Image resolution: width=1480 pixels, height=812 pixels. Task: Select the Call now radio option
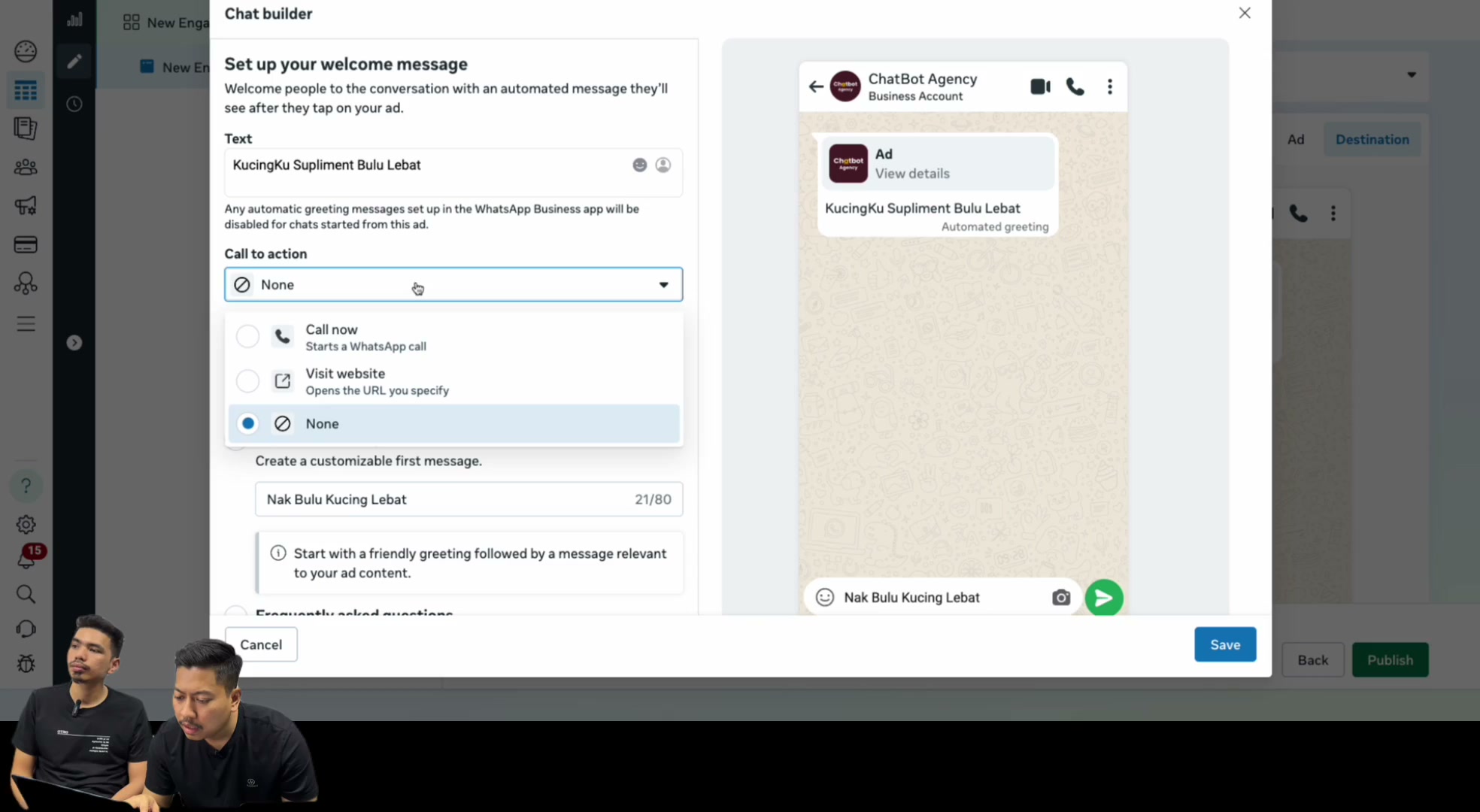tap(247, 336)
